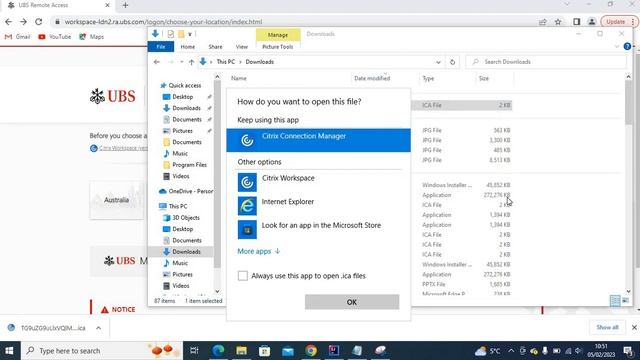This screenshot has height=360, width=640.
Task: Open YouTube bookmark
Action: click(55, 37)
